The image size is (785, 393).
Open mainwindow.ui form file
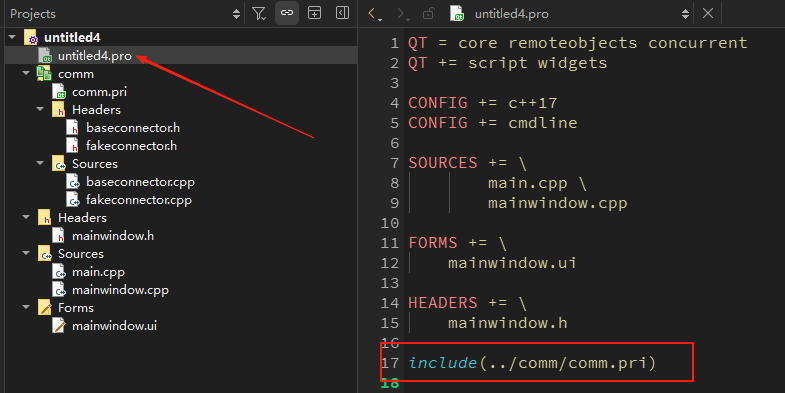tap(114, 326)
